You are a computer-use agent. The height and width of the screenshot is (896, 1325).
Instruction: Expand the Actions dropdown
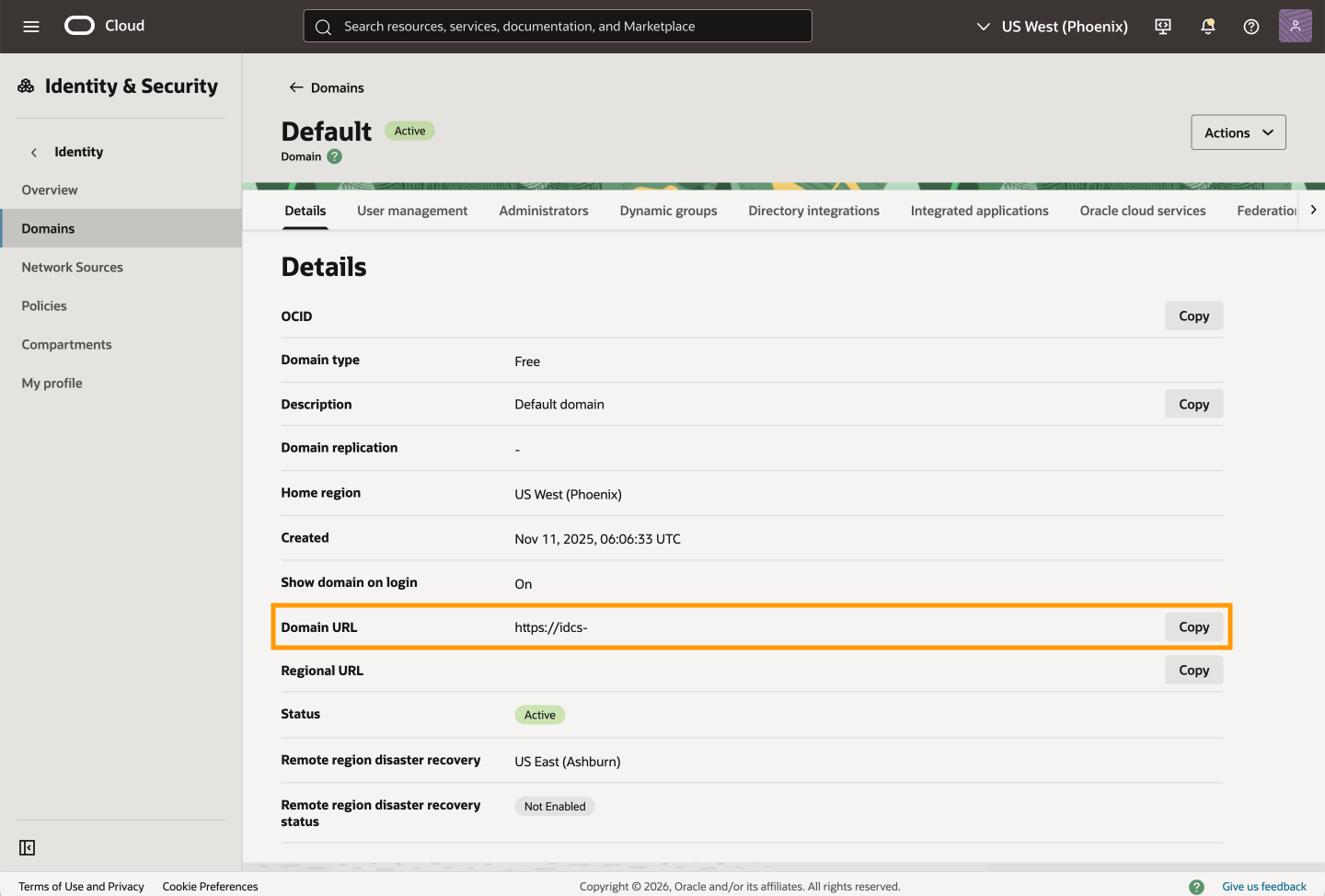coord(1239,132)
